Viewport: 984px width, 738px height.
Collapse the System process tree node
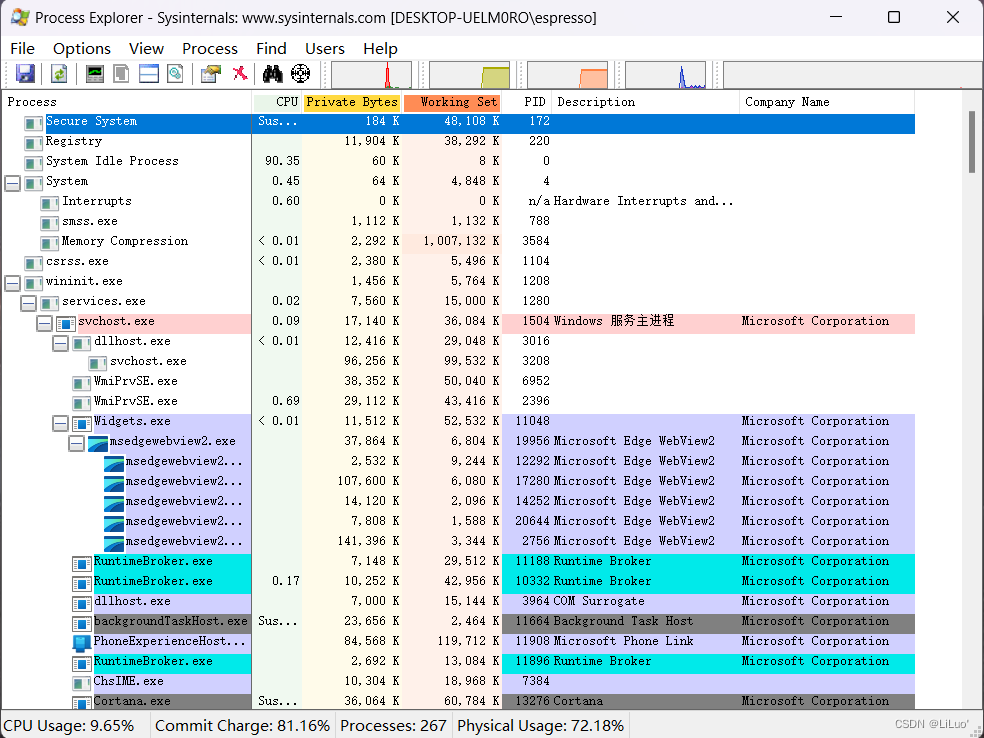point(13,183)
